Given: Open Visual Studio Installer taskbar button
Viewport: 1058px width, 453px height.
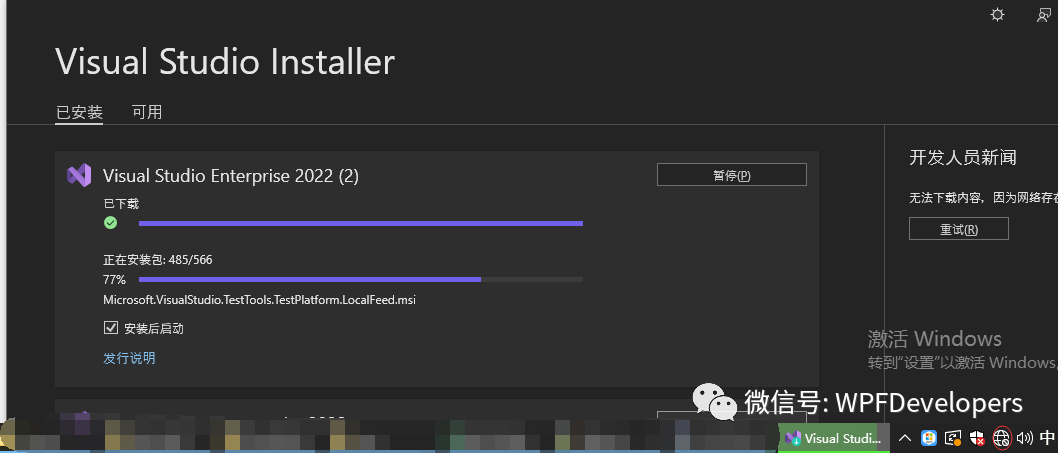Looking at the screenshot, I should click(x=834, y=438).
